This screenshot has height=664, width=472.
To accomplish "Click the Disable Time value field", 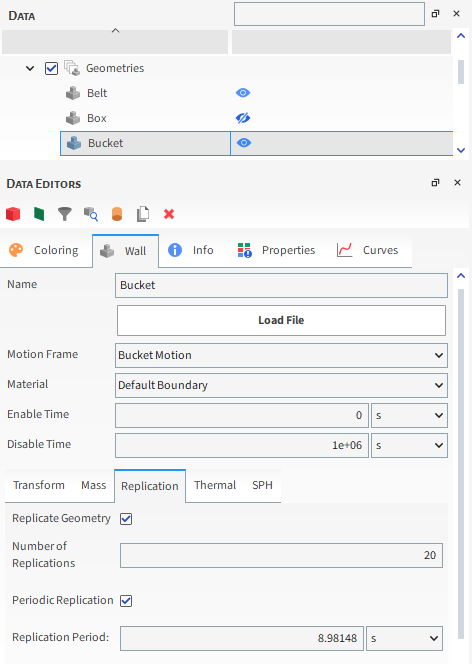I will pos(242,445).
